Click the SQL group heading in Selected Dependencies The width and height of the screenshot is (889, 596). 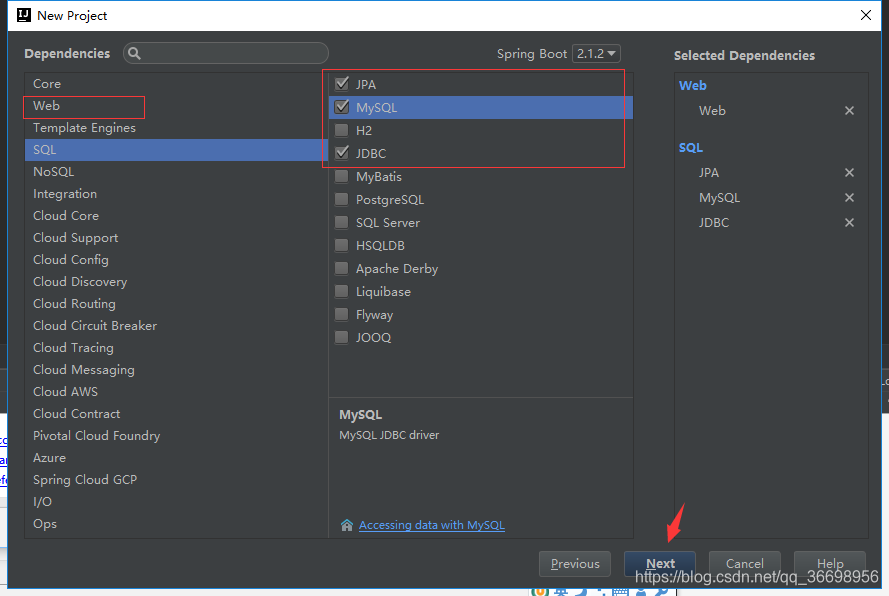click(x=691, y=147)
